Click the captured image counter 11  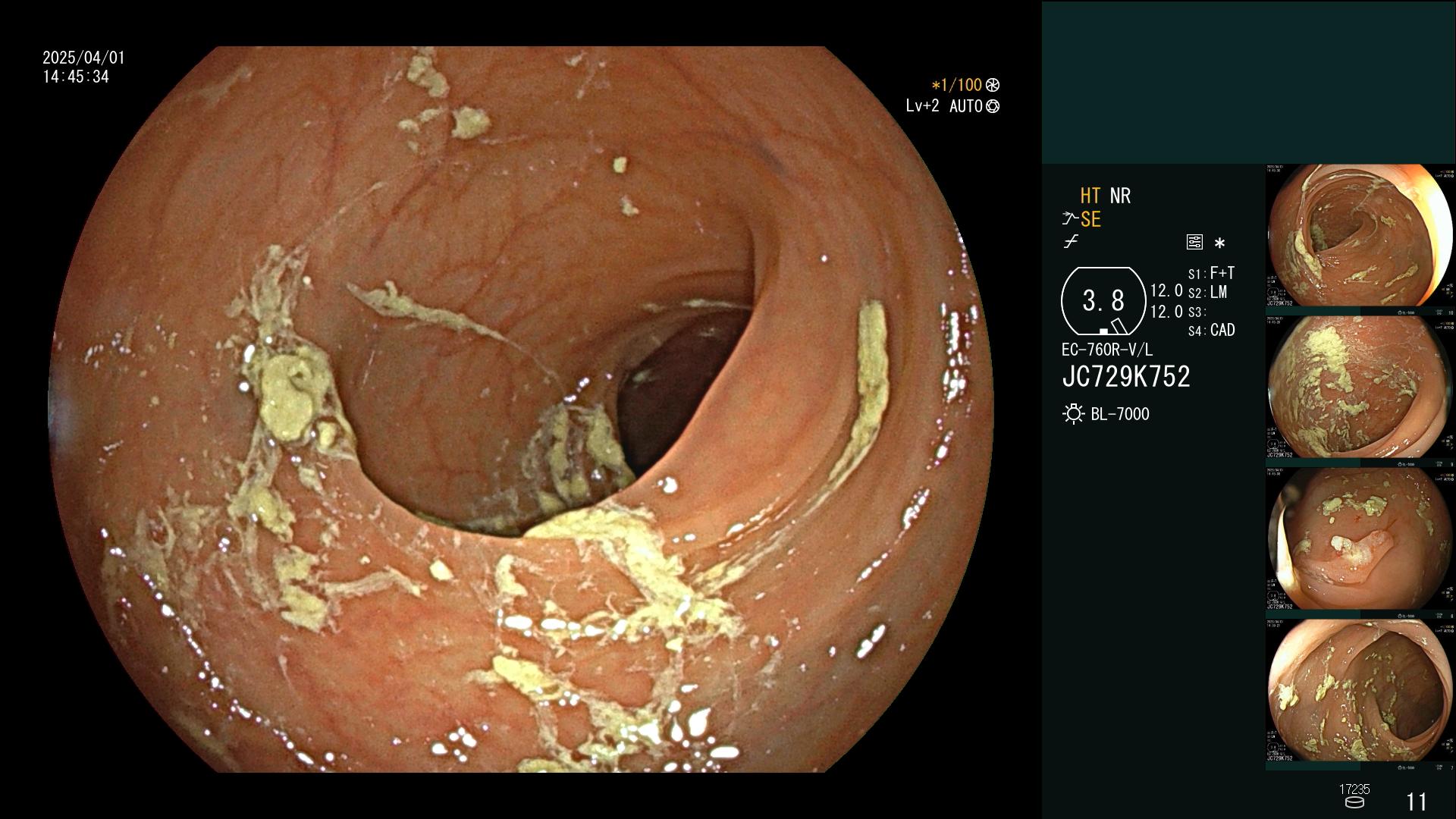point(1417,802)
